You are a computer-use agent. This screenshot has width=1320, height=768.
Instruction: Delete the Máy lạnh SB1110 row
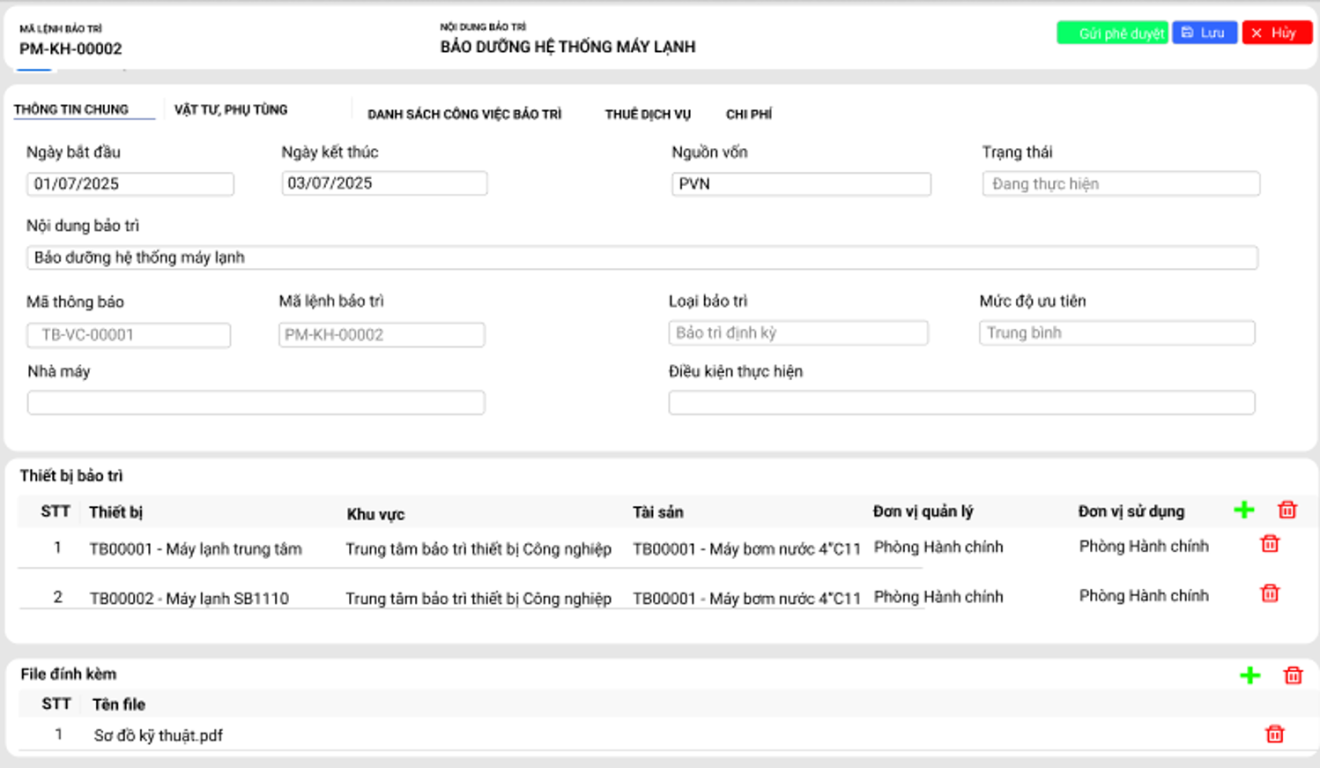click(1269, 593)
